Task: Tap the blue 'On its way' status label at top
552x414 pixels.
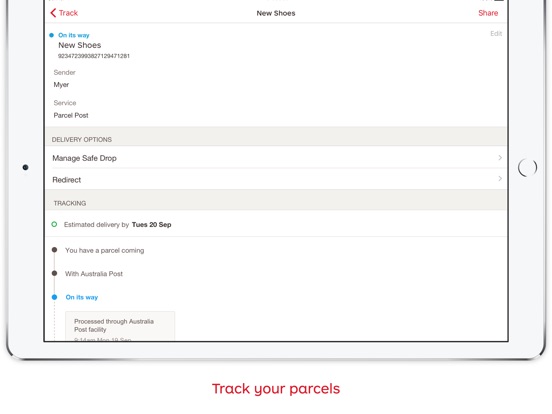Action: point(74,35)
